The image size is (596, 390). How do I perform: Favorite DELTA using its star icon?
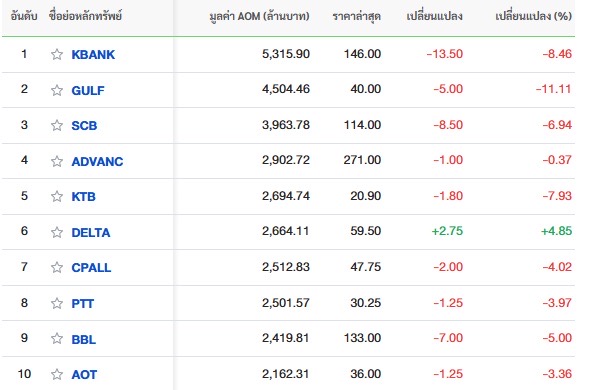point(57,232)
